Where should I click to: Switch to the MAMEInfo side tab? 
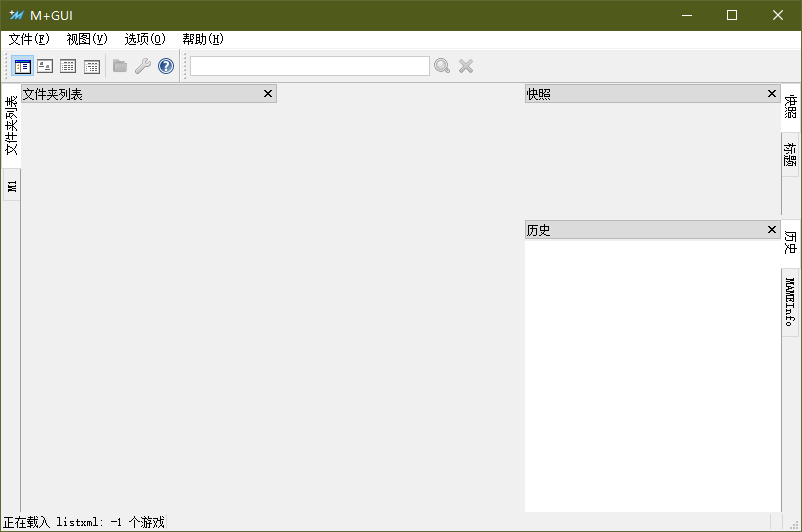(790, 302)
